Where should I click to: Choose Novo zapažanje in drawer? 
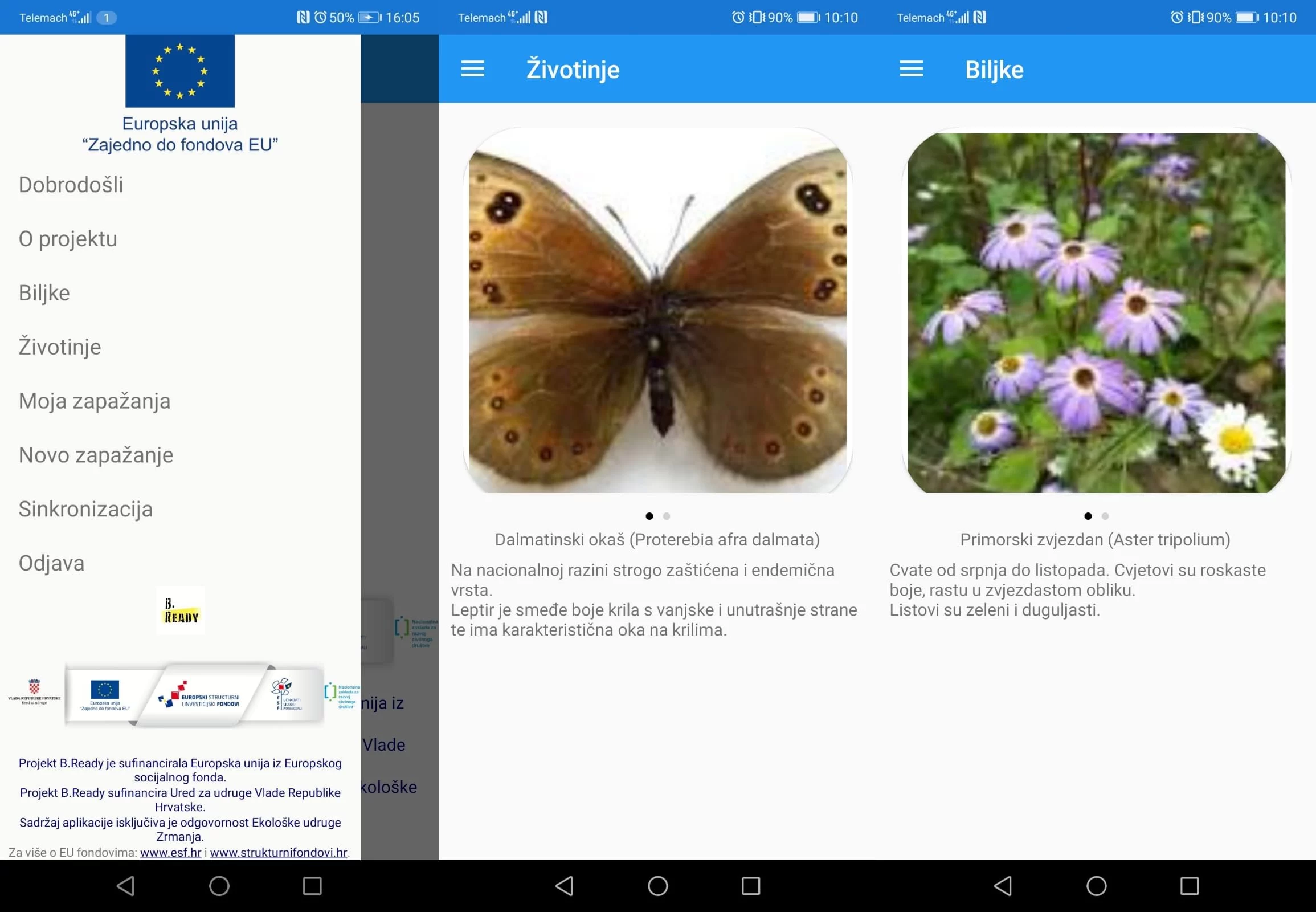coord(96,455)
